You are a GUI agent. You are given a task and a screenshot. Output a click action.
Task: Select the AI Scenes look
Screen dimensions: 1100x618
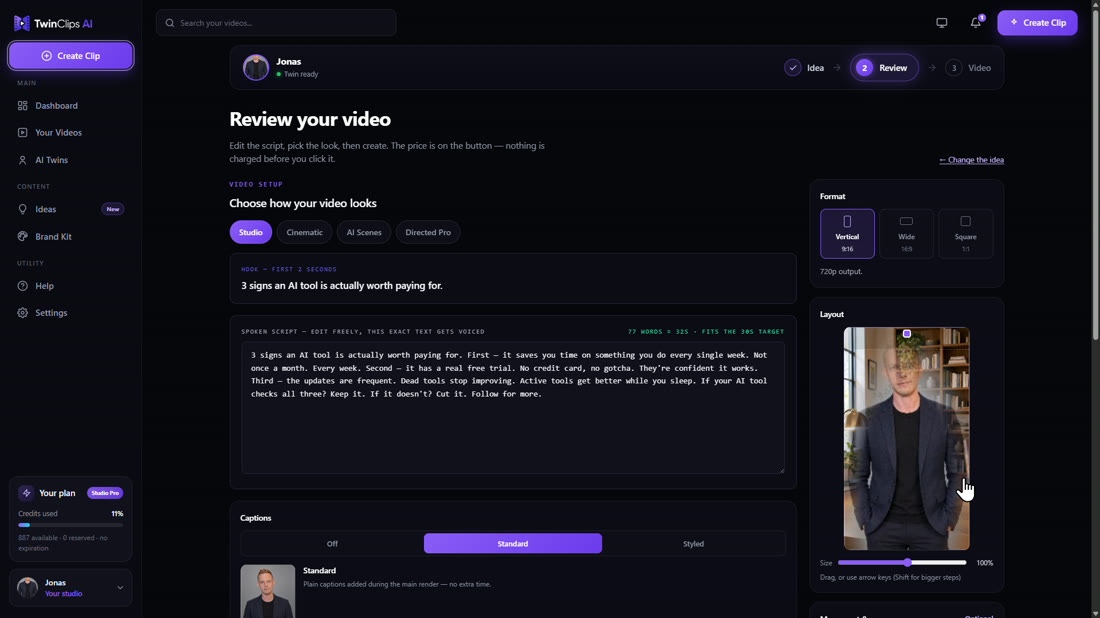click(x=364, y=232)
